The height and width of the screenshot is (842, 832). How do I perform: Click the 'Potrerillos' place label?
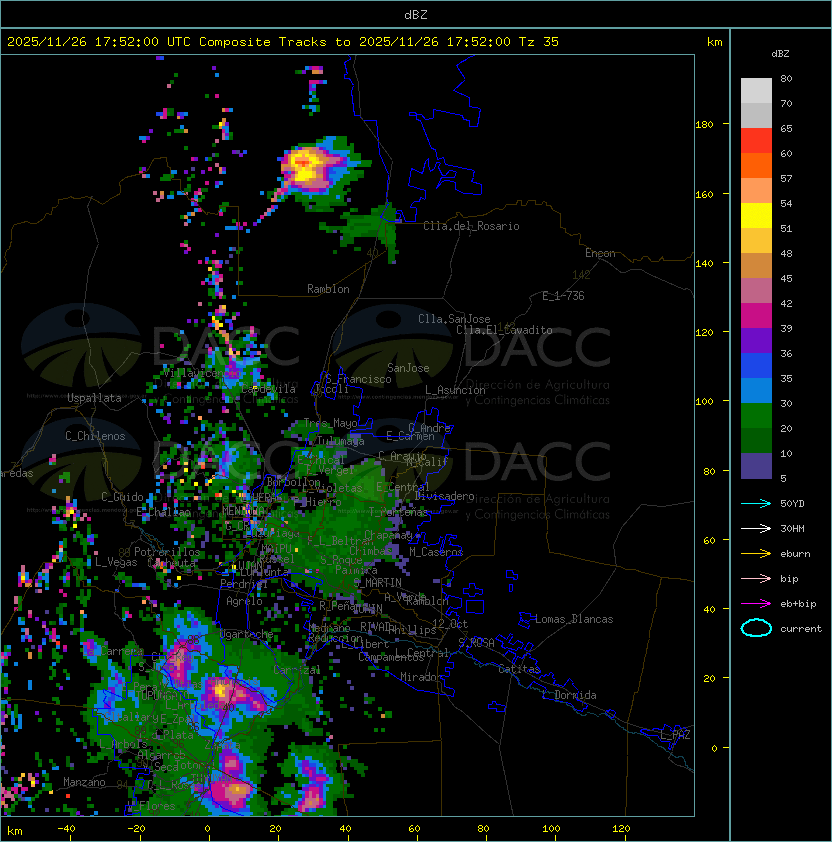tap(167, 552)
